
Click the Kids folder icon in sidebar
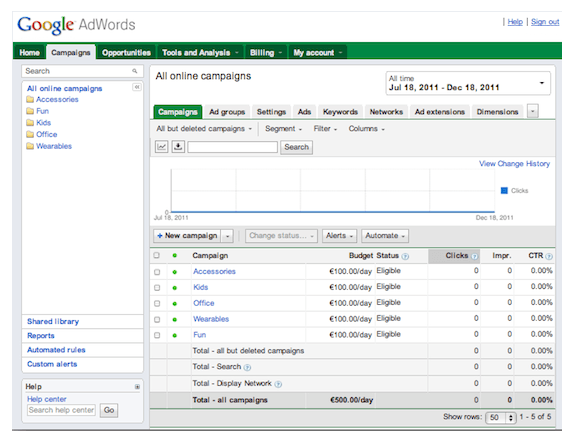pyautogui.click(x=30, y=123)
